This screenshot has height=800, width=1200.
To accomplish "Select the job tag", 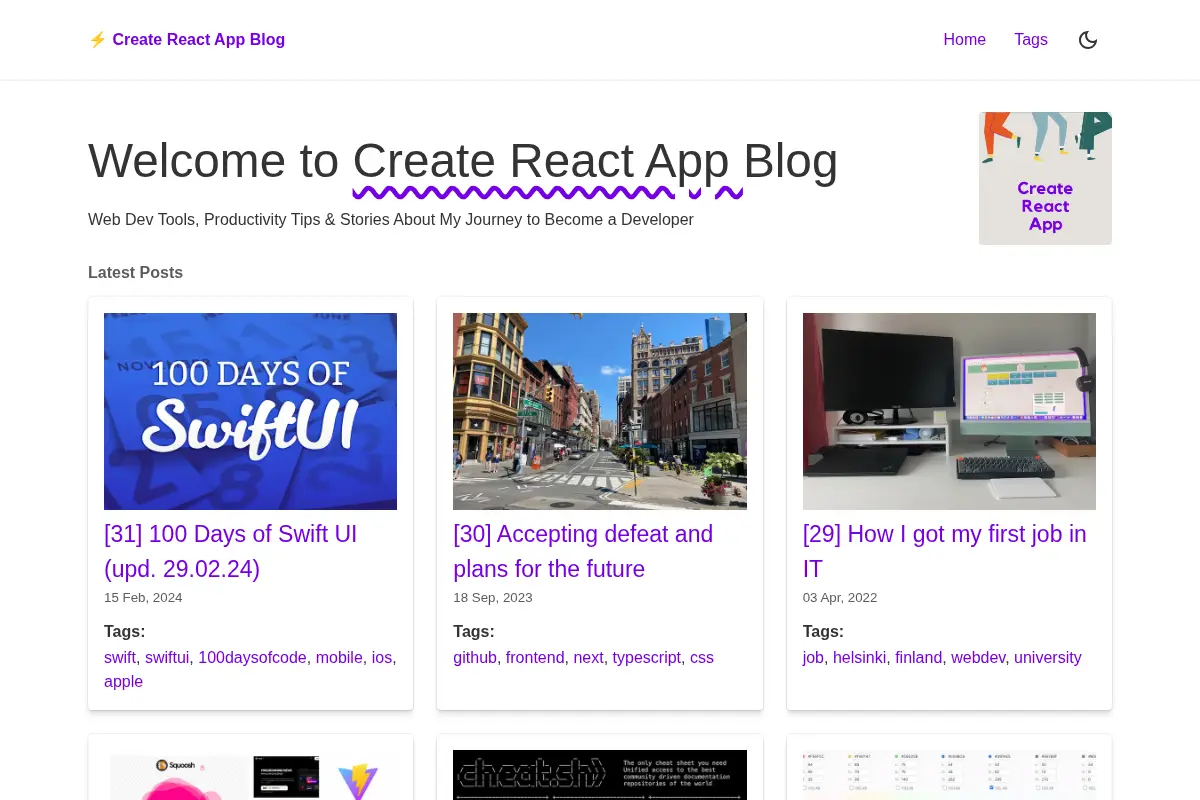I will pos(813,658).
